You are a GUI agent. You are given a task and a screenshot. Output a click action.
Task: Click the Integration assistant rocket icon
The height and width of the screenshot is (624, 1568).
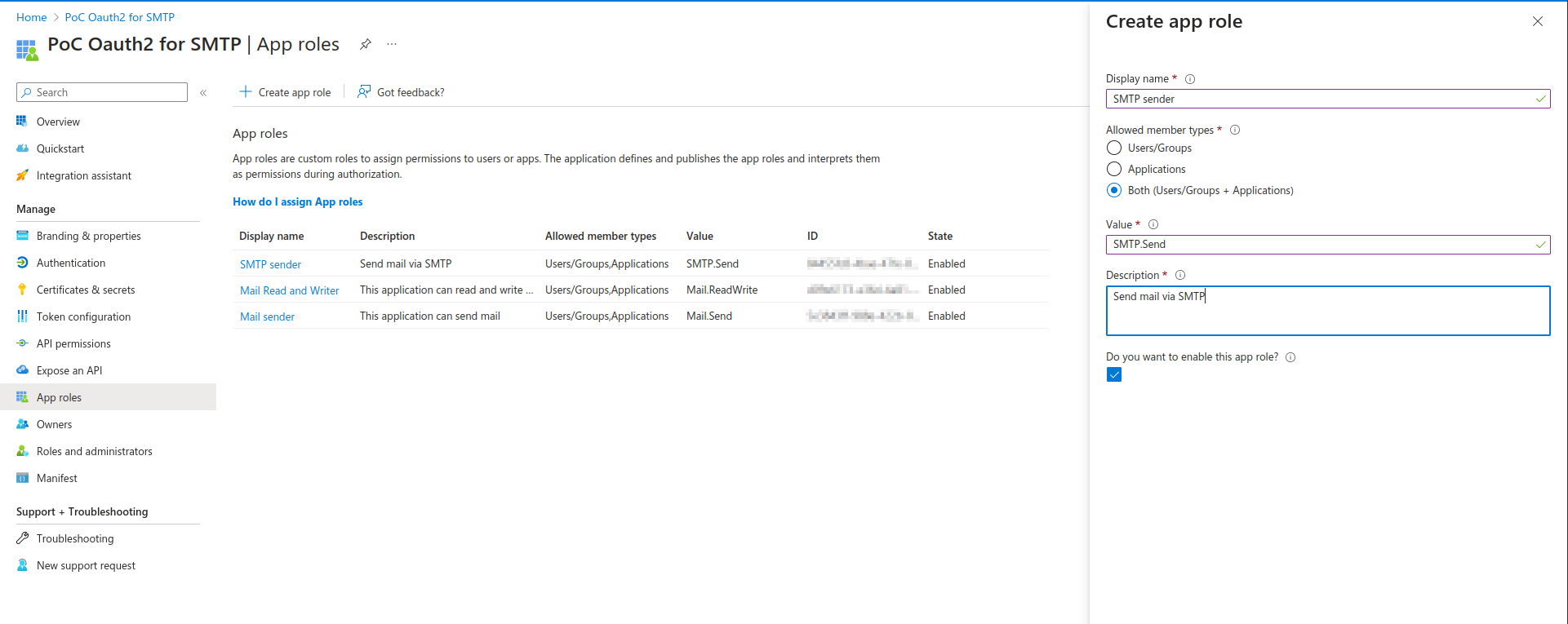click(x=22, y=175)
